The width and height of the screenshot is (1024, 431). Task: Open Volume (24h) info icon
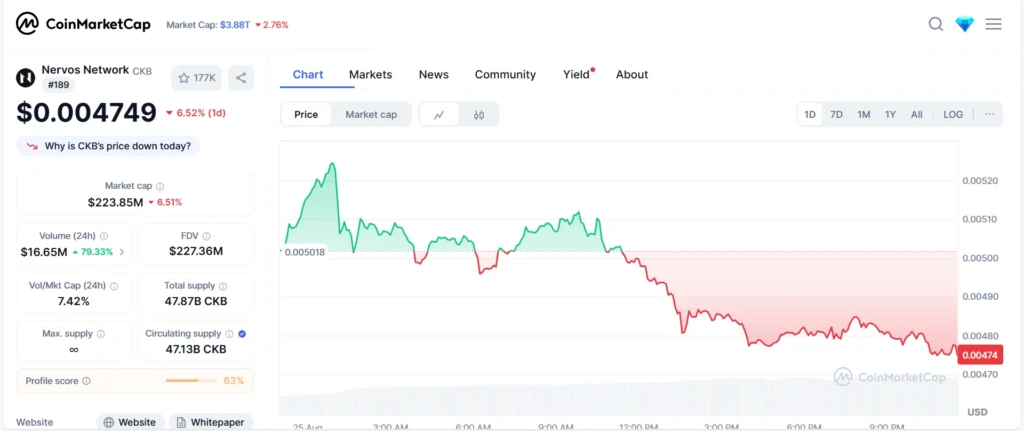(104, 236)
